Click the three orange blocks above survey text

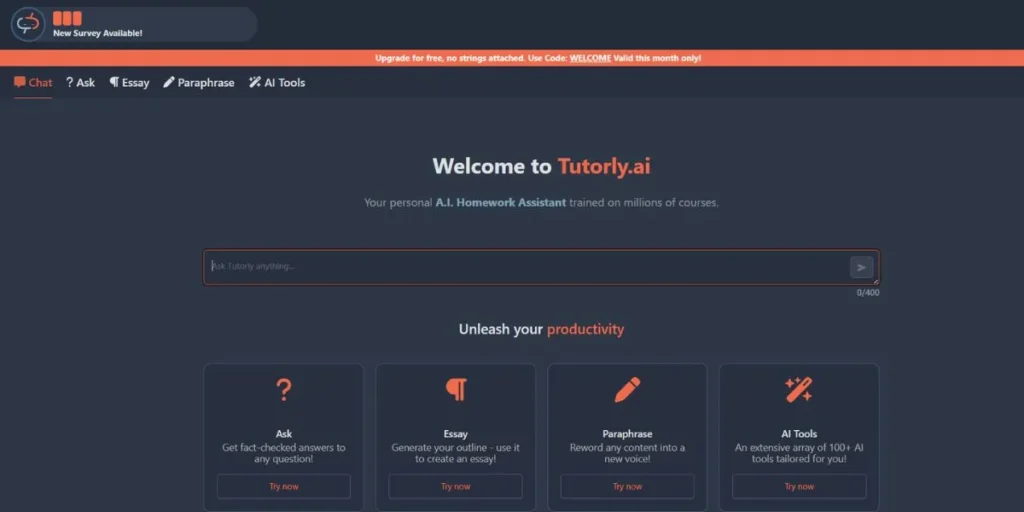pyautogui.click(x=67, y=18)
